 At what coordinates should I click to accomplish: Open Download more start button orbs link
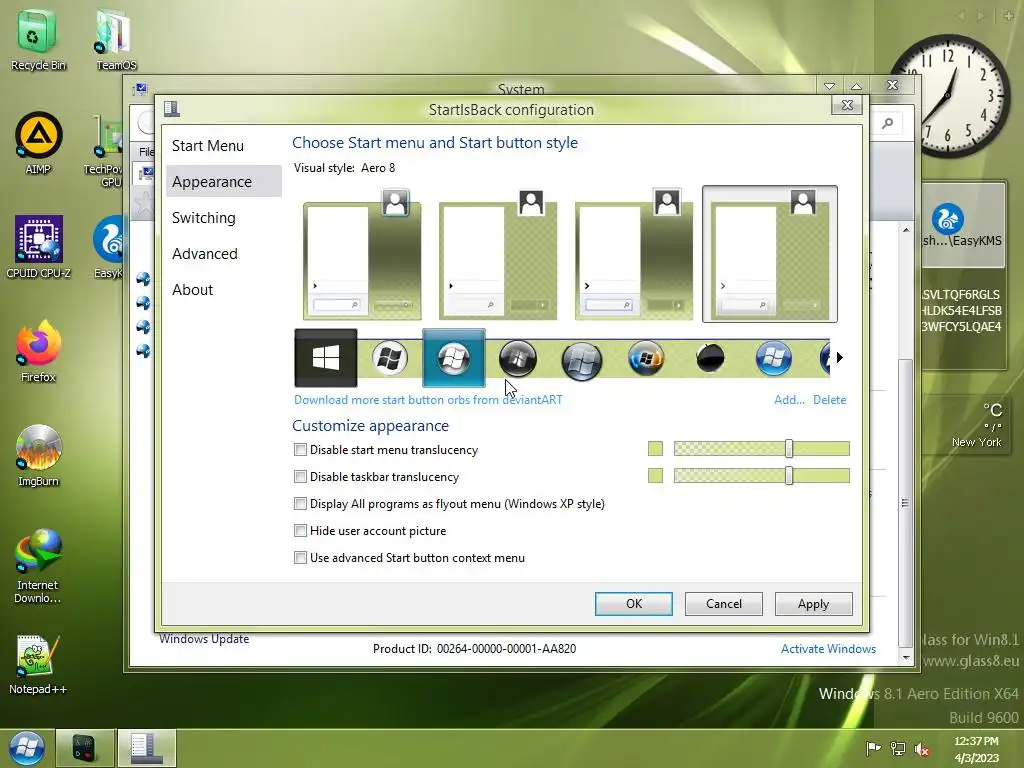428,400
